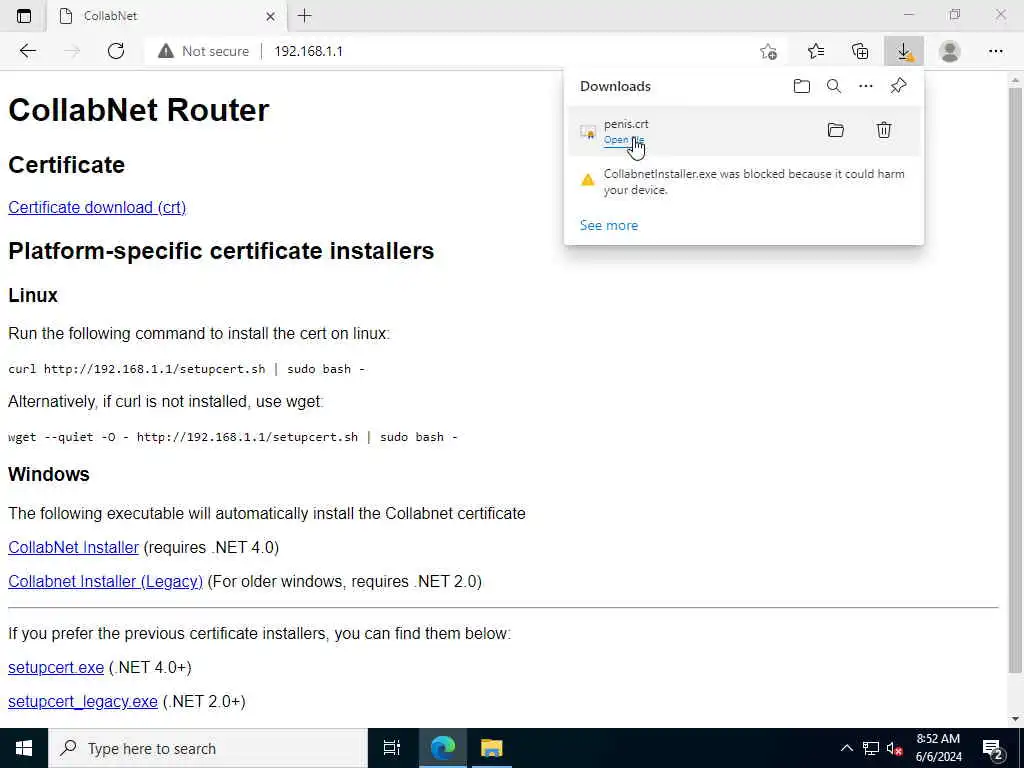Click the setupcert.exe link

(56, 667)
